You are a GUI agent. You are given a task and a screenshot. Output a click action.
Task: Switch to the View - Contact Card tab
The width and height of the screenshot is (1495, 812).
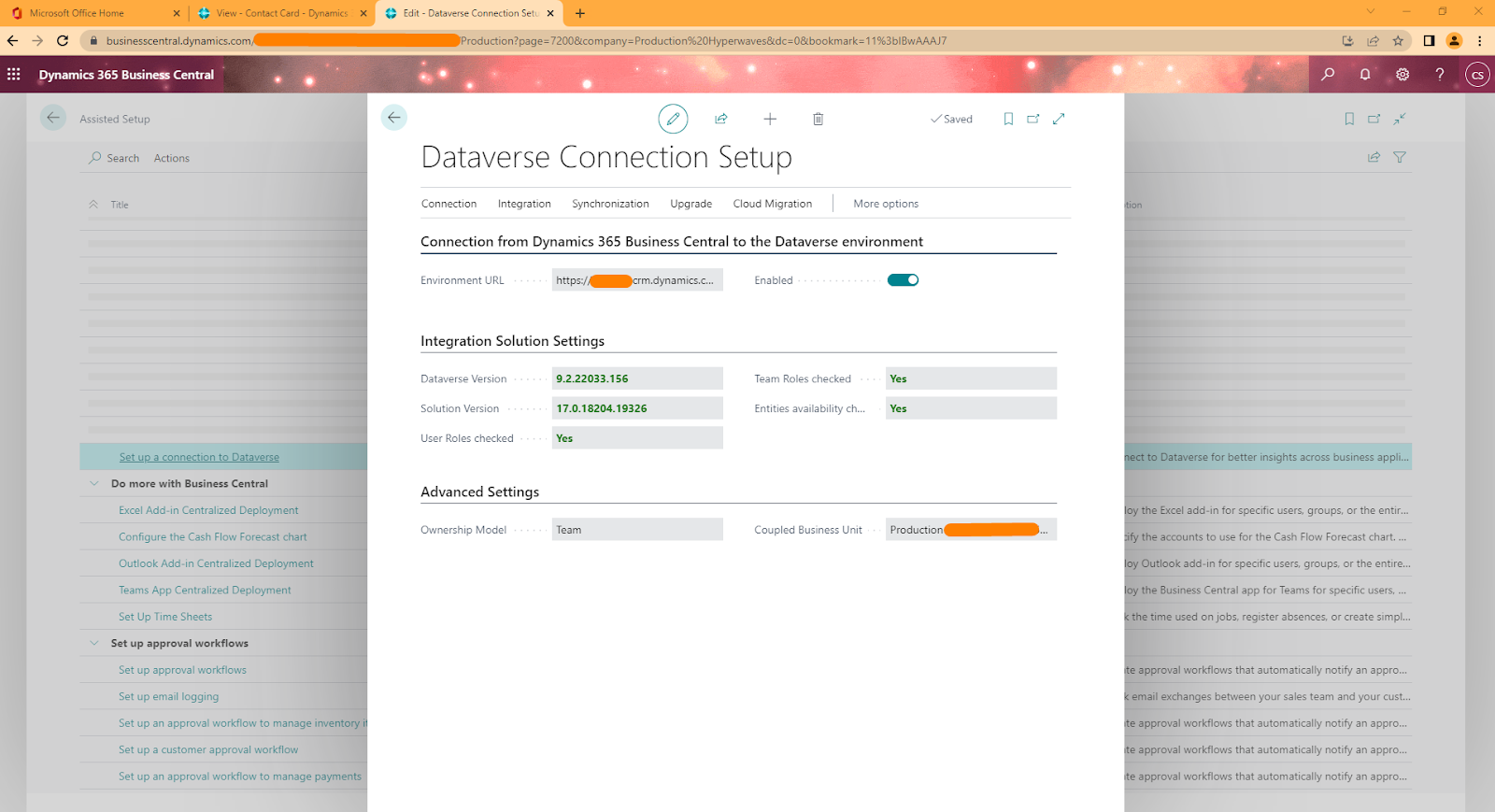282,13
